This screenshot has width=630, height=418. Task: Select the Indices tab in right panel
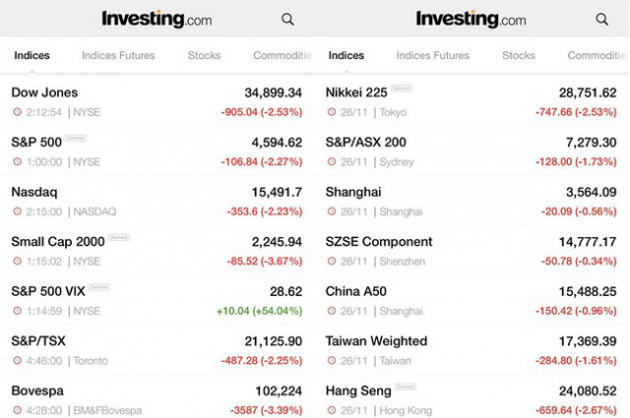(x=346, y=55)
